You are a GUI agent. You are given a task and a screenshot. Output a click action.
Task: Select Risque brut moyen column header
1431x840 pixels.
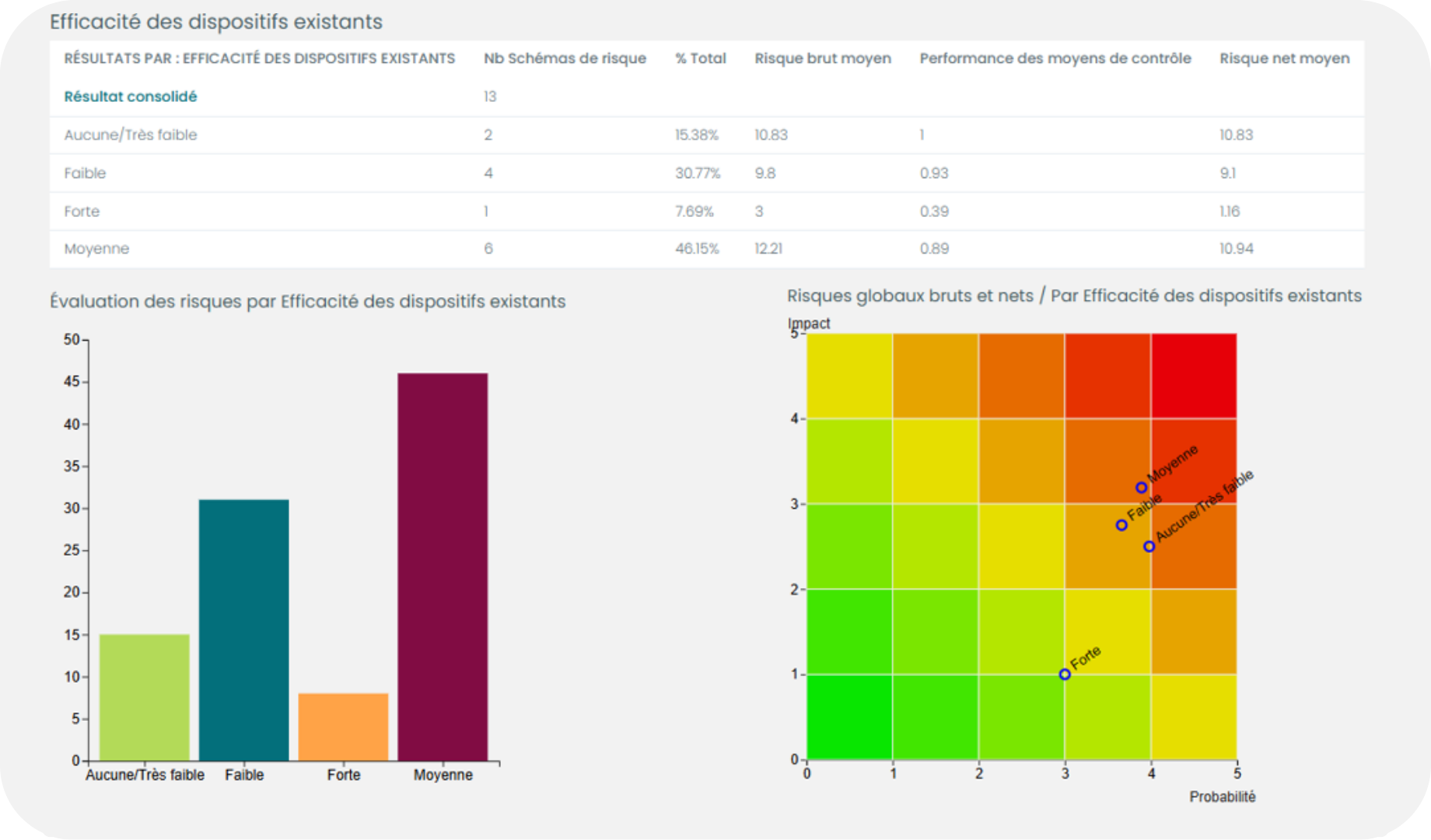[x=822, y=58]
